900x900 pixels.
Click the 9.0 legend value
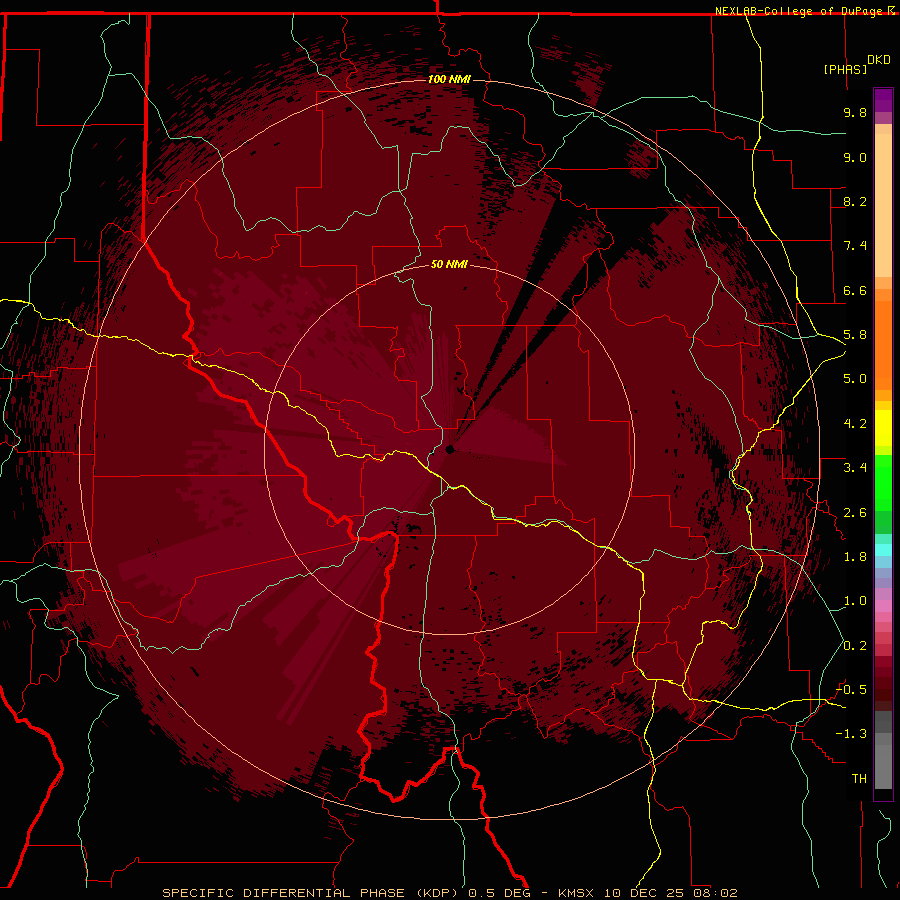click(x=855, y=157)
